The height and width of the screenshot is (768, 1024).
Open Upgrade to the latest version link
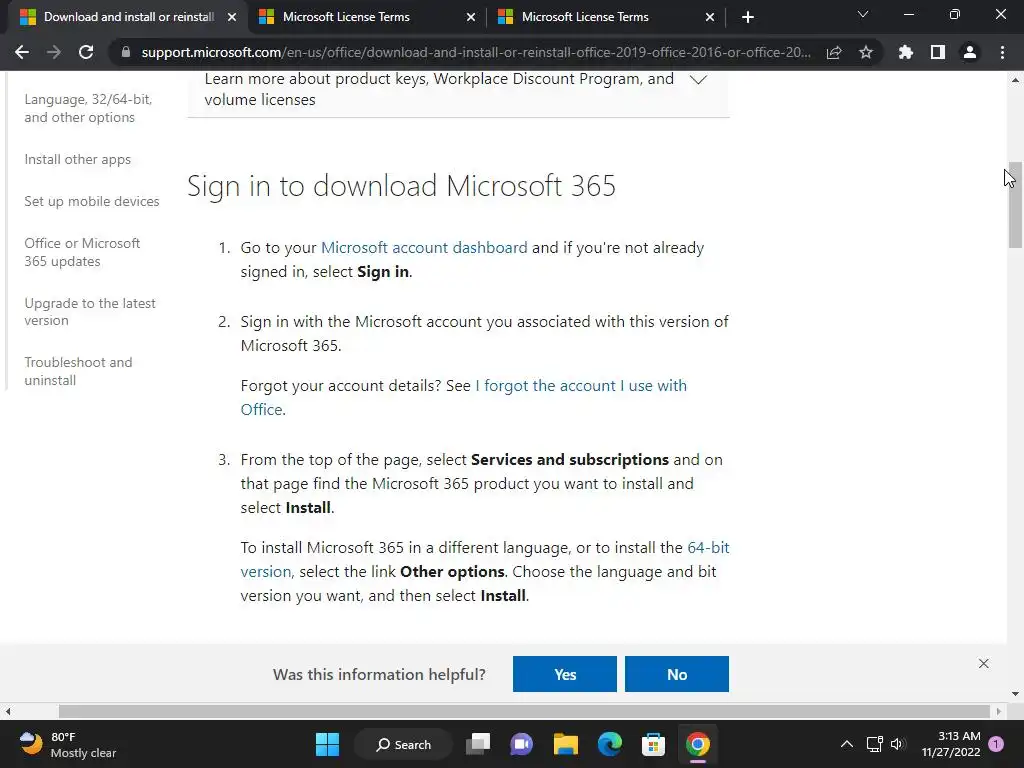click(90, 312)
